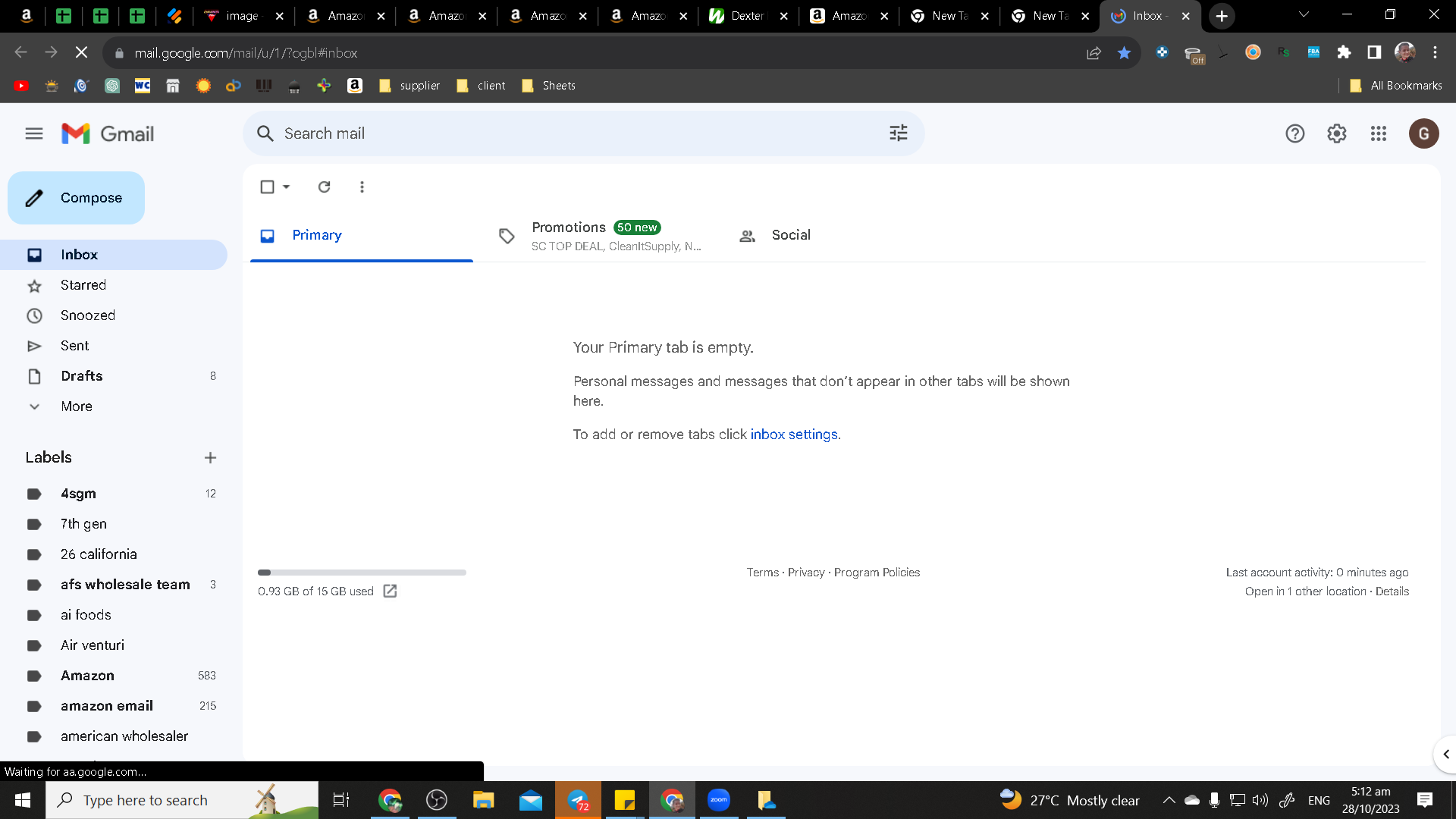Open Chrome menu three dots
The height and width of the screenshot is (819, 1456).
click(x=1435, y=52)
